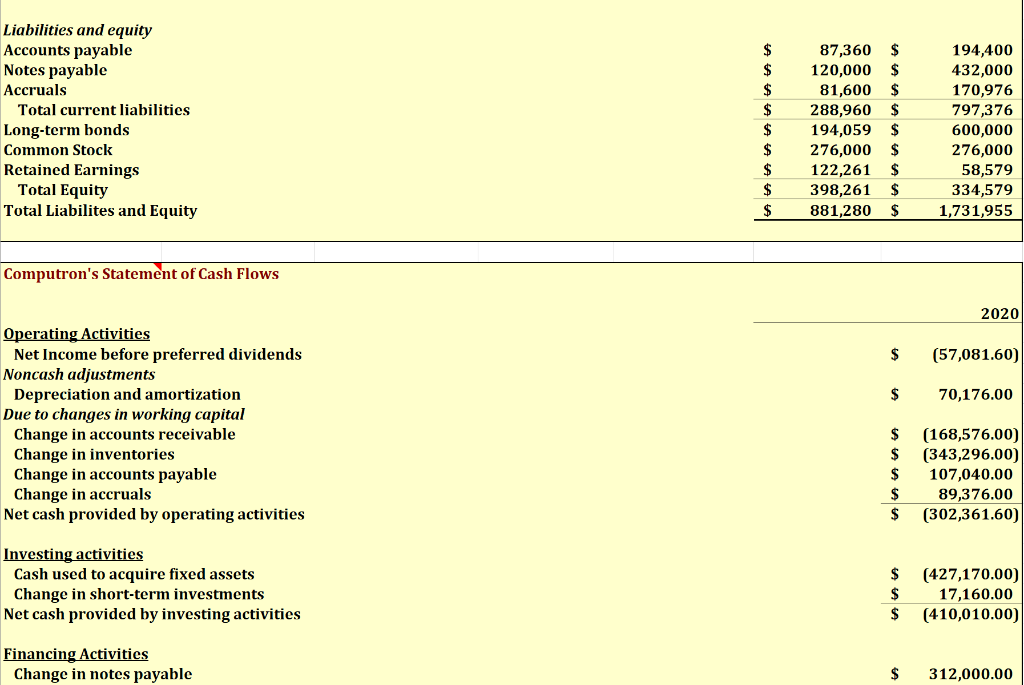Select total current liabilities value 288,960
Screen dimensions: 1024x685
[840, 110]
